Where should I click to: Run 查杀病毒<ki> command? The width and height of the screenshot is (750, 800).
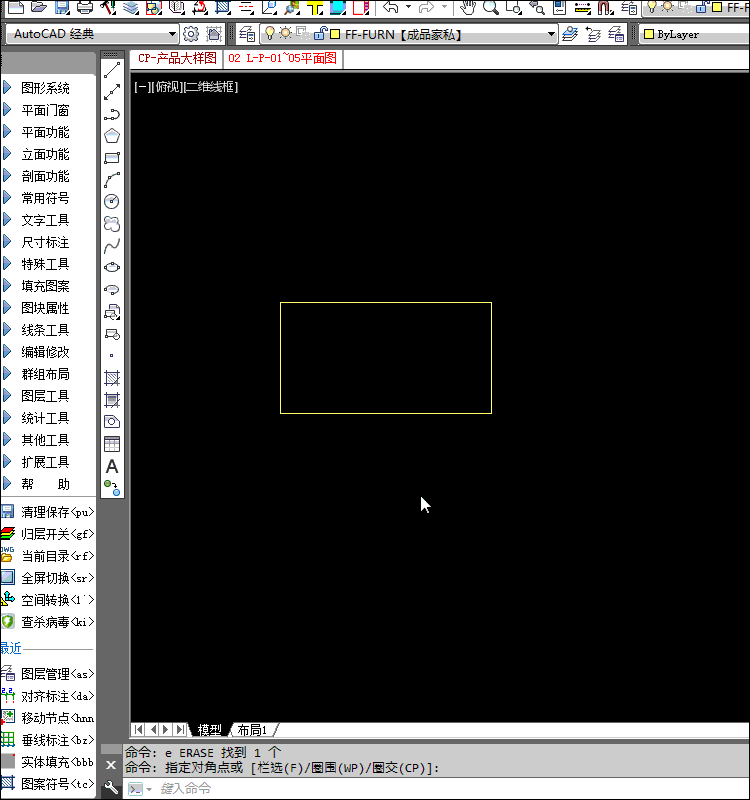coord(48,622)
